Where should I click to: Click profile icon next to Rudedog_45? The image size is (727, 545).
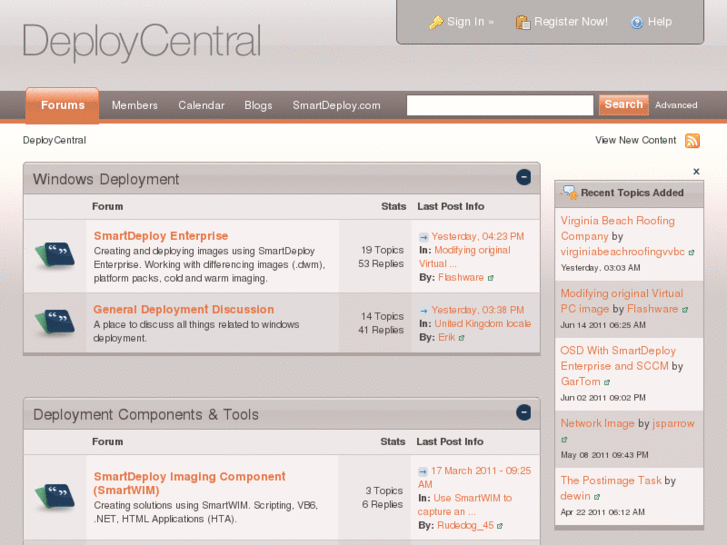(500, 526)
